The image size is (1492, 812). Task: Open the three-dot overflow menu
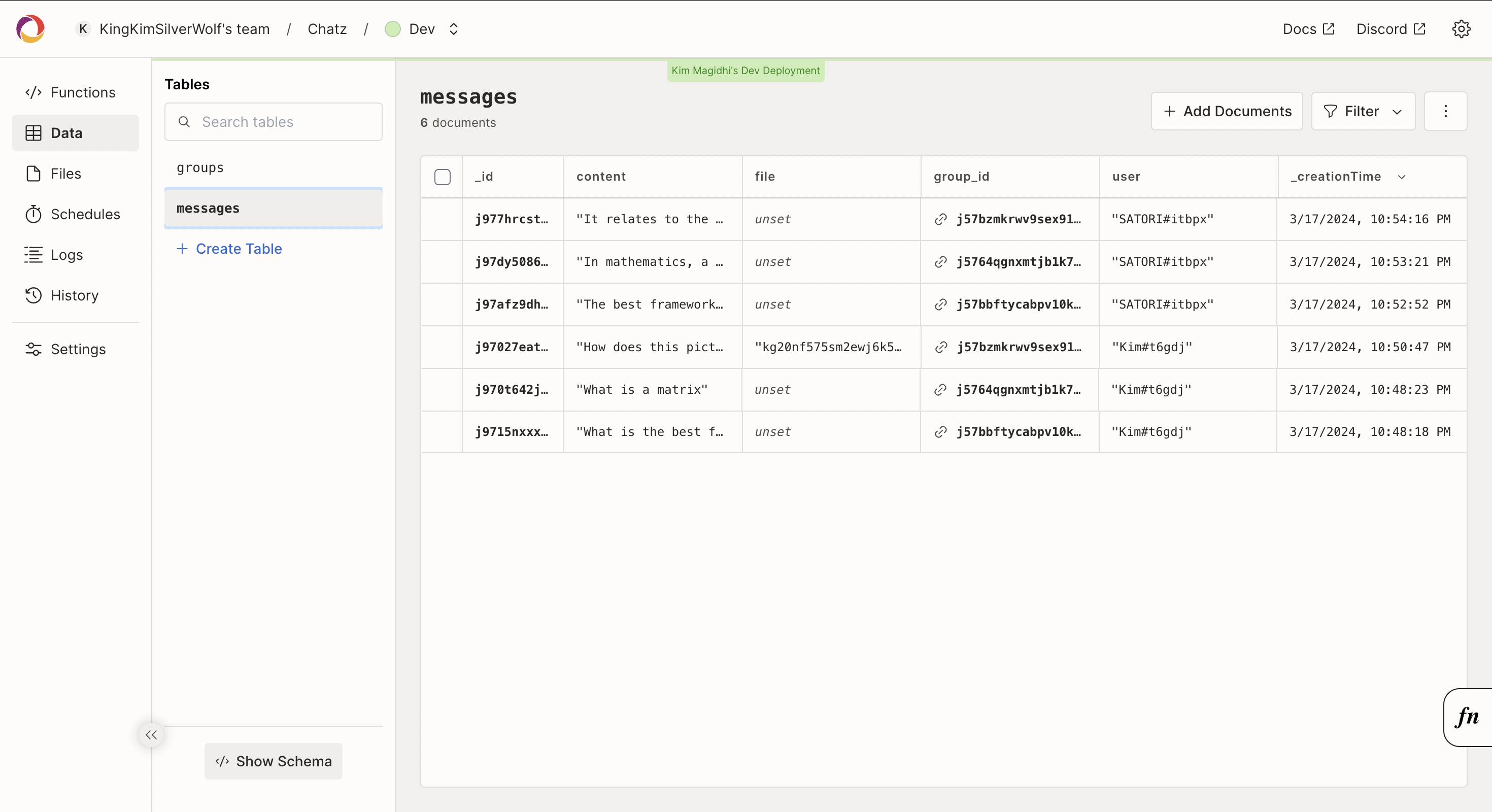click(x=1445, y=111)
